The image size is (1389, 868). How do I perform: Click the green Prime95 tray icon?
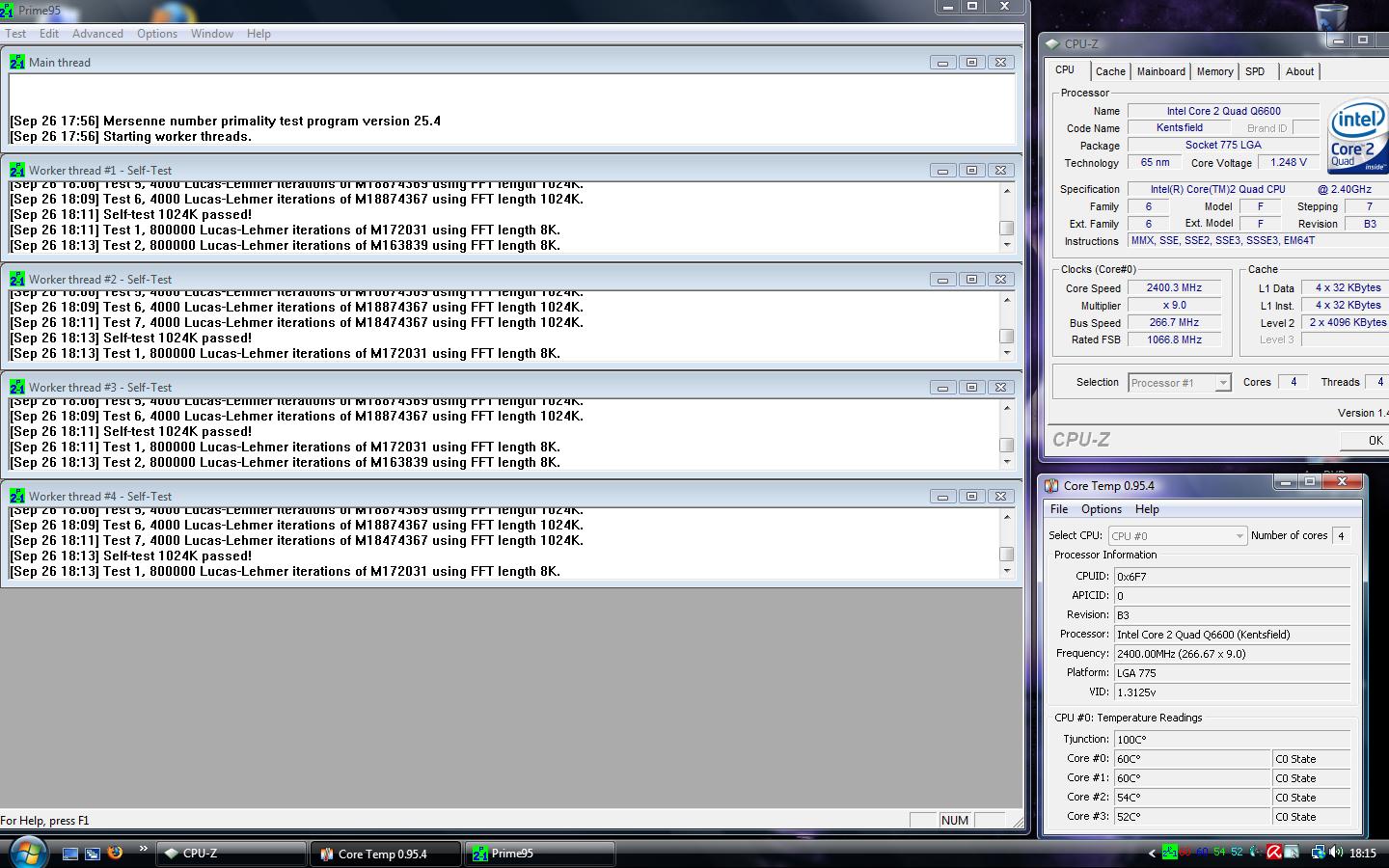point(1170,852)
